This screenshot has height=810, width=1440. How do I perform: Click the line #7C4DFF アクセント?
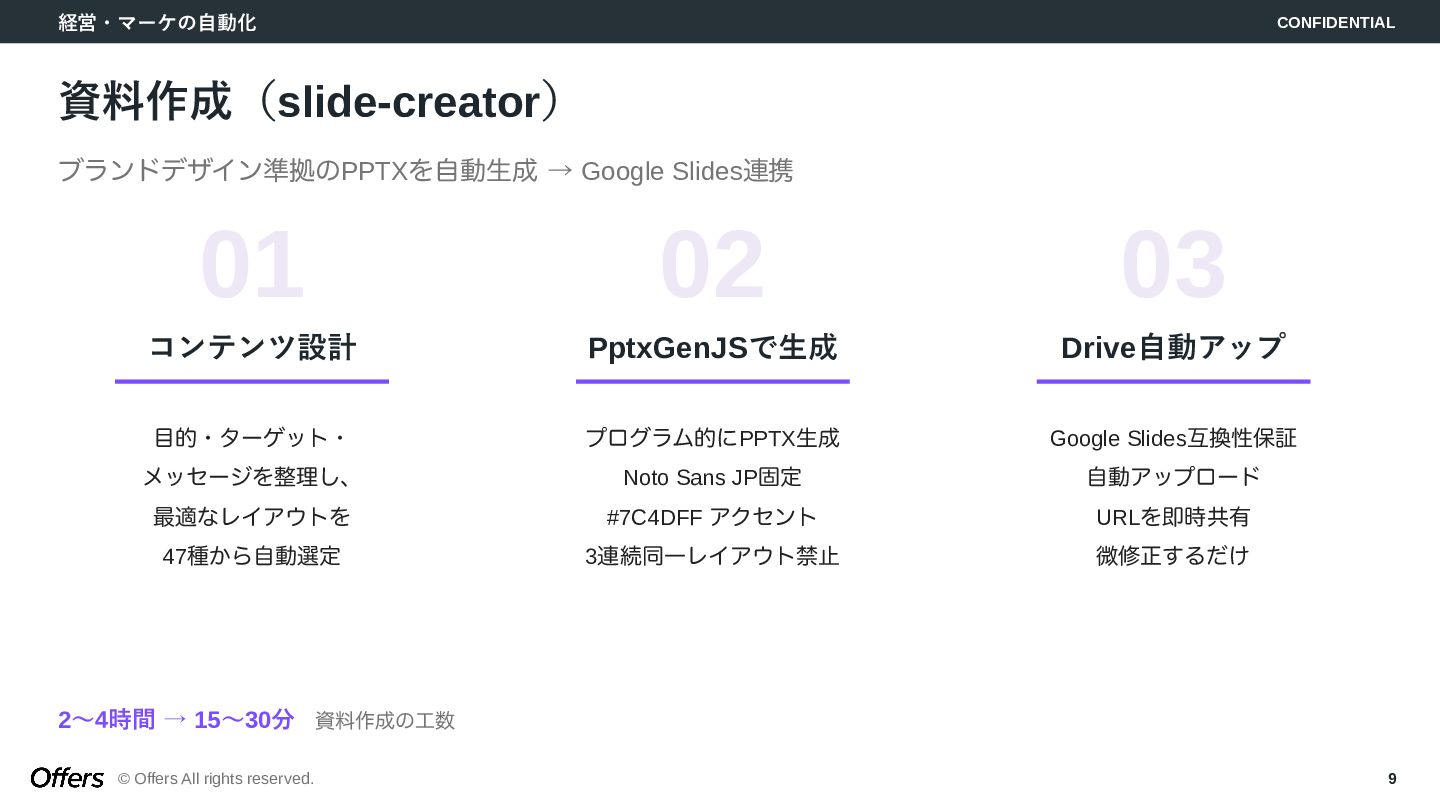712,516
